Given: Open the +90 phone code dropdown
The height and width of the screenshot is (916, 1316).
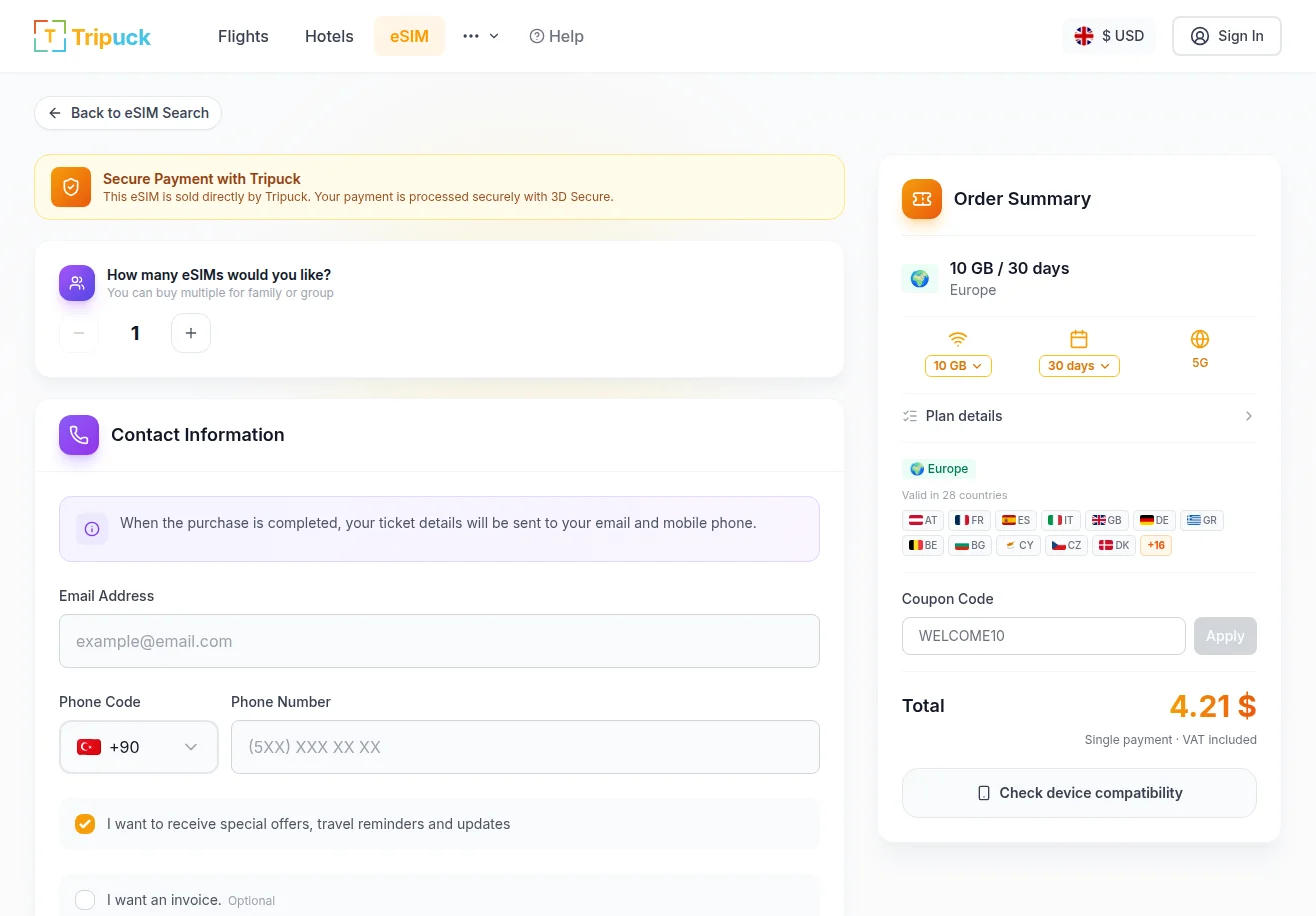Looking at the screenshot, I should (x=139, y=747).
